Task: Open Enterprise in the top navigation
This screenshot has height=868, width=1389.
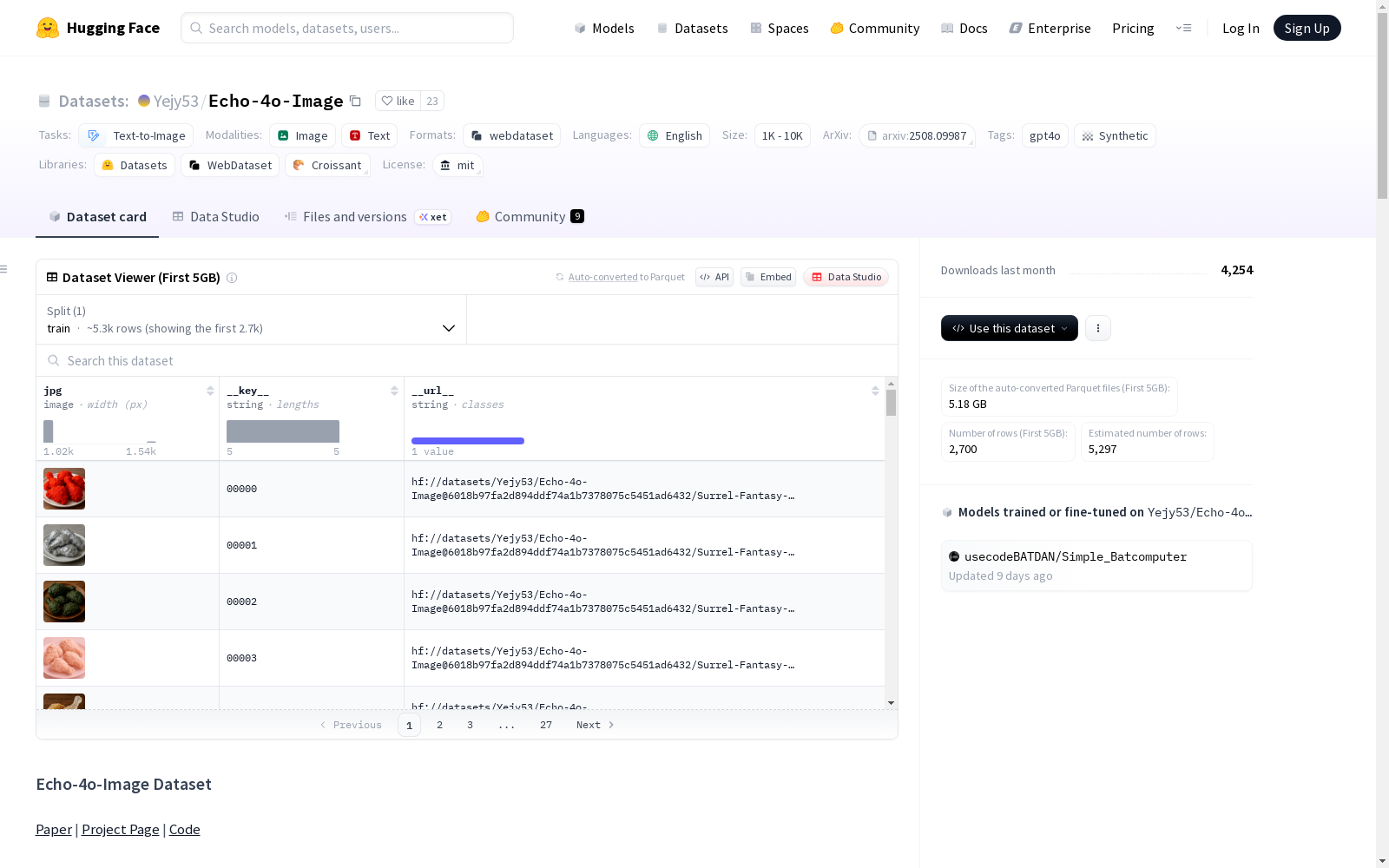Action: coord(1050,28)
